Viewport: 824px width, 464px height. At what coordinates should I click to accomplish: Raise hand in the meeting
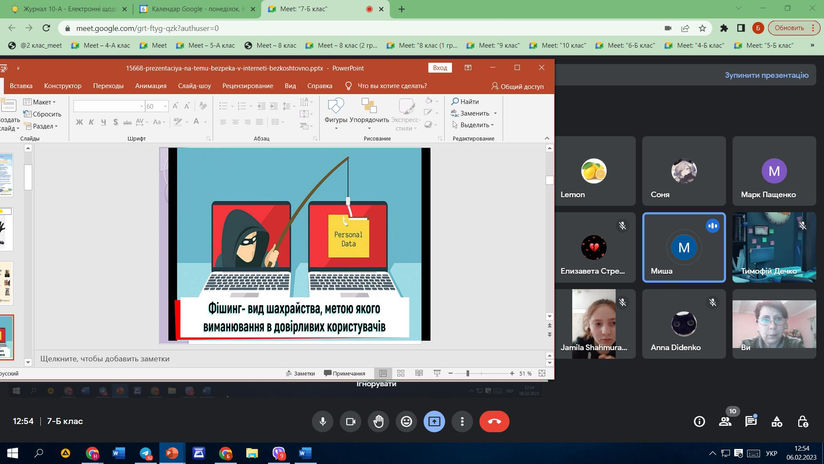(379, 422)
